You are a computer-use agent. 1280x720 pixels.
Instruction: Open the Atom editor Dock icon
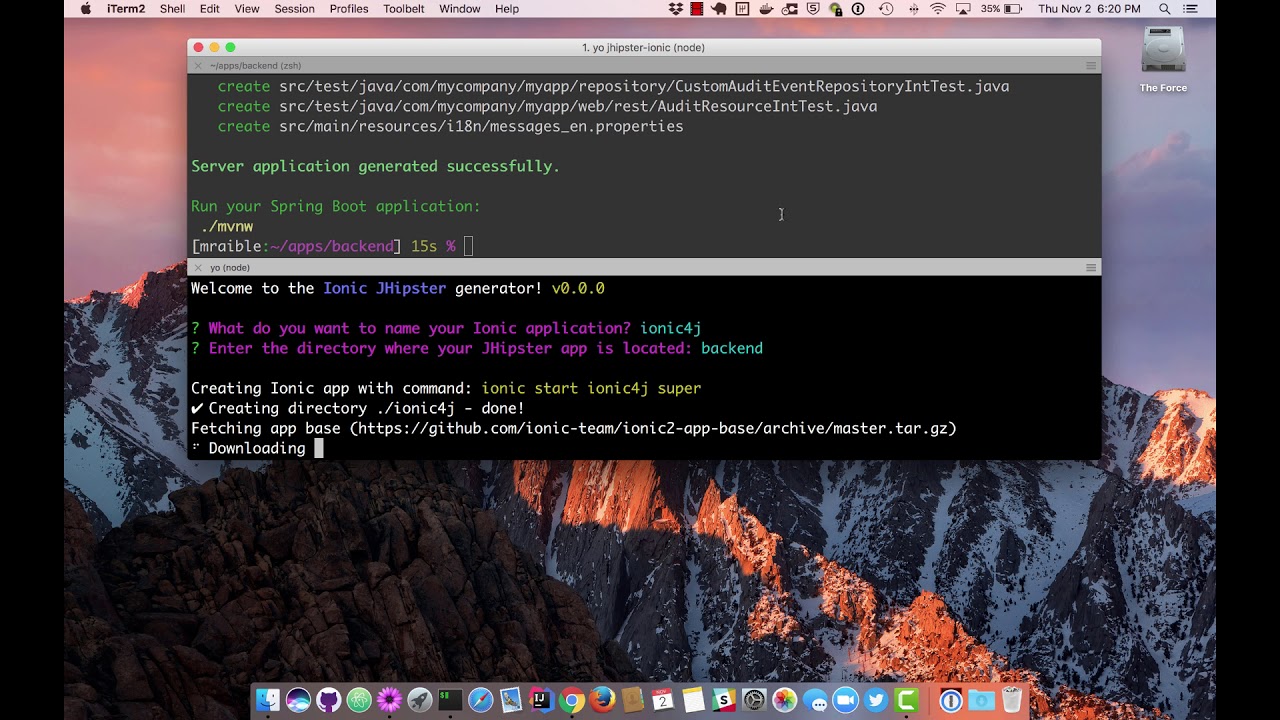tap(359, 700)
